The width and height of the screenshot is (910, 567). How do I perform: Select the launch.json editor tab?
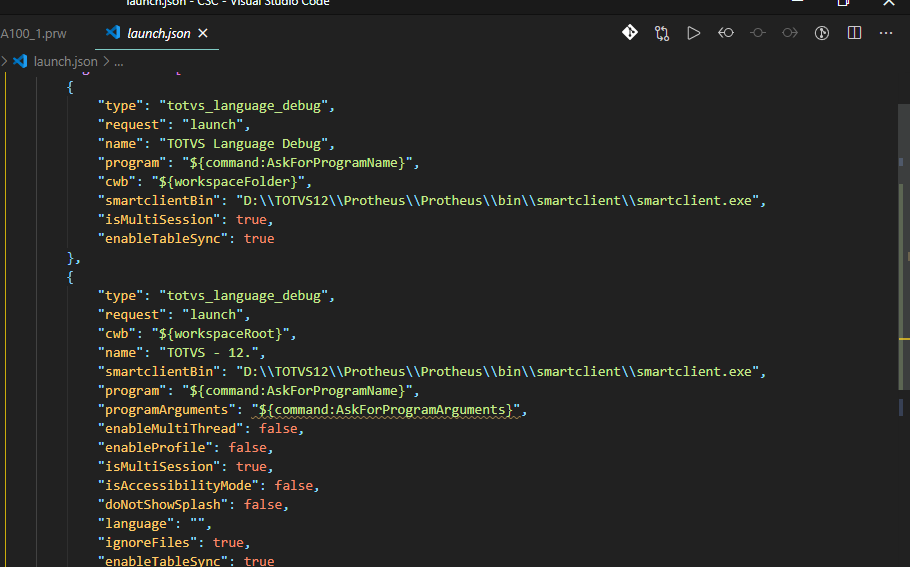[x=157, y=33]
